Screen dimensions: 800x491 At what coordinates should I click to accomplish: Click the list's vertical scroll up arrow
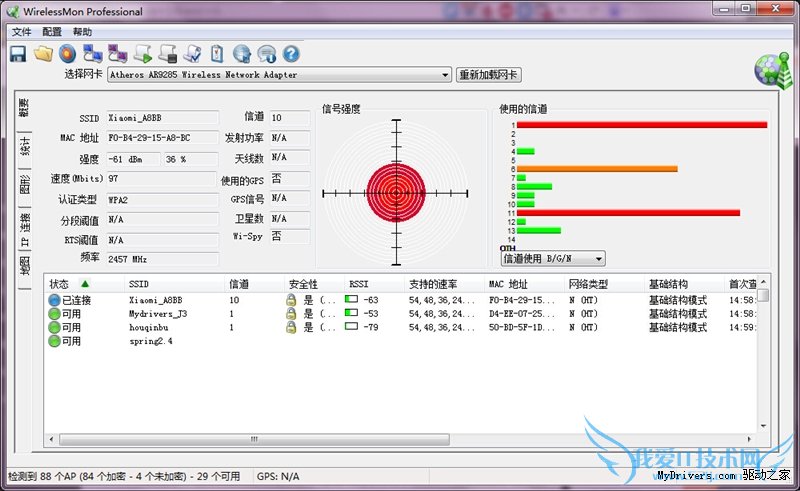(x=763, y=282)
